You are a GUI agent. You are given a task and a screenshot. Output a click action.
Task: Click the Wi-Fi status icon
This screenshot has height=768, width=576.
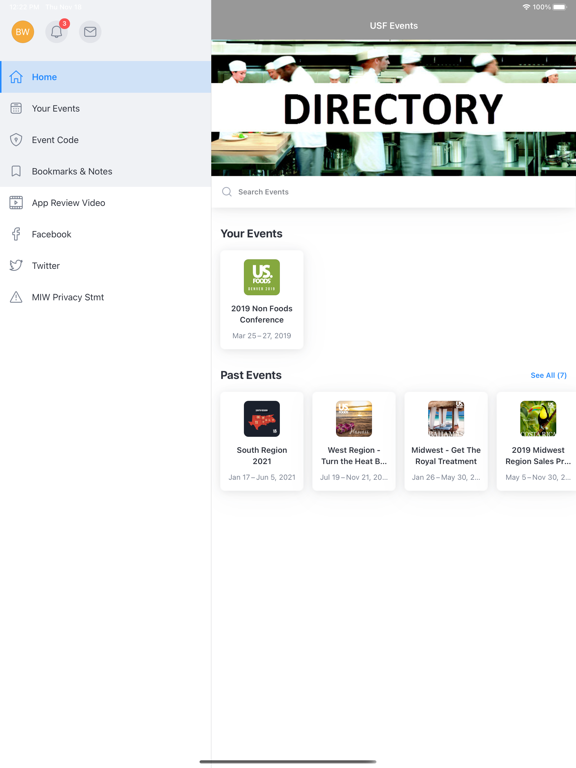(527, 7)
